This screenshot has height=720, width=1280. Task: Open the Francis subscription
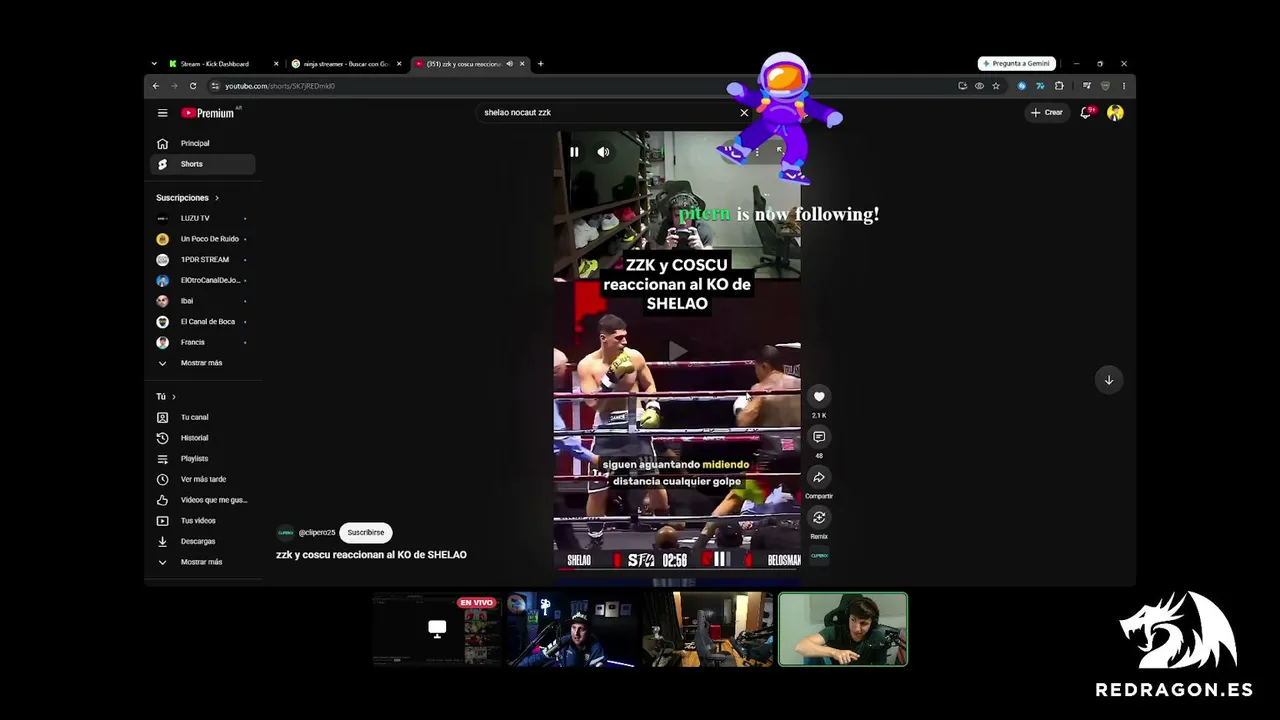pyautogui.click(x=203, y=342)
